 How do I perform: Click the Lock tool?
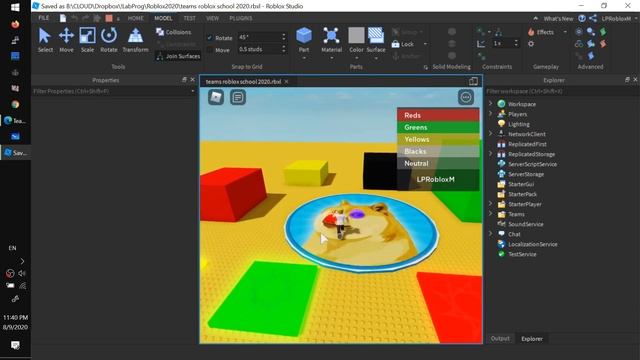403,44
